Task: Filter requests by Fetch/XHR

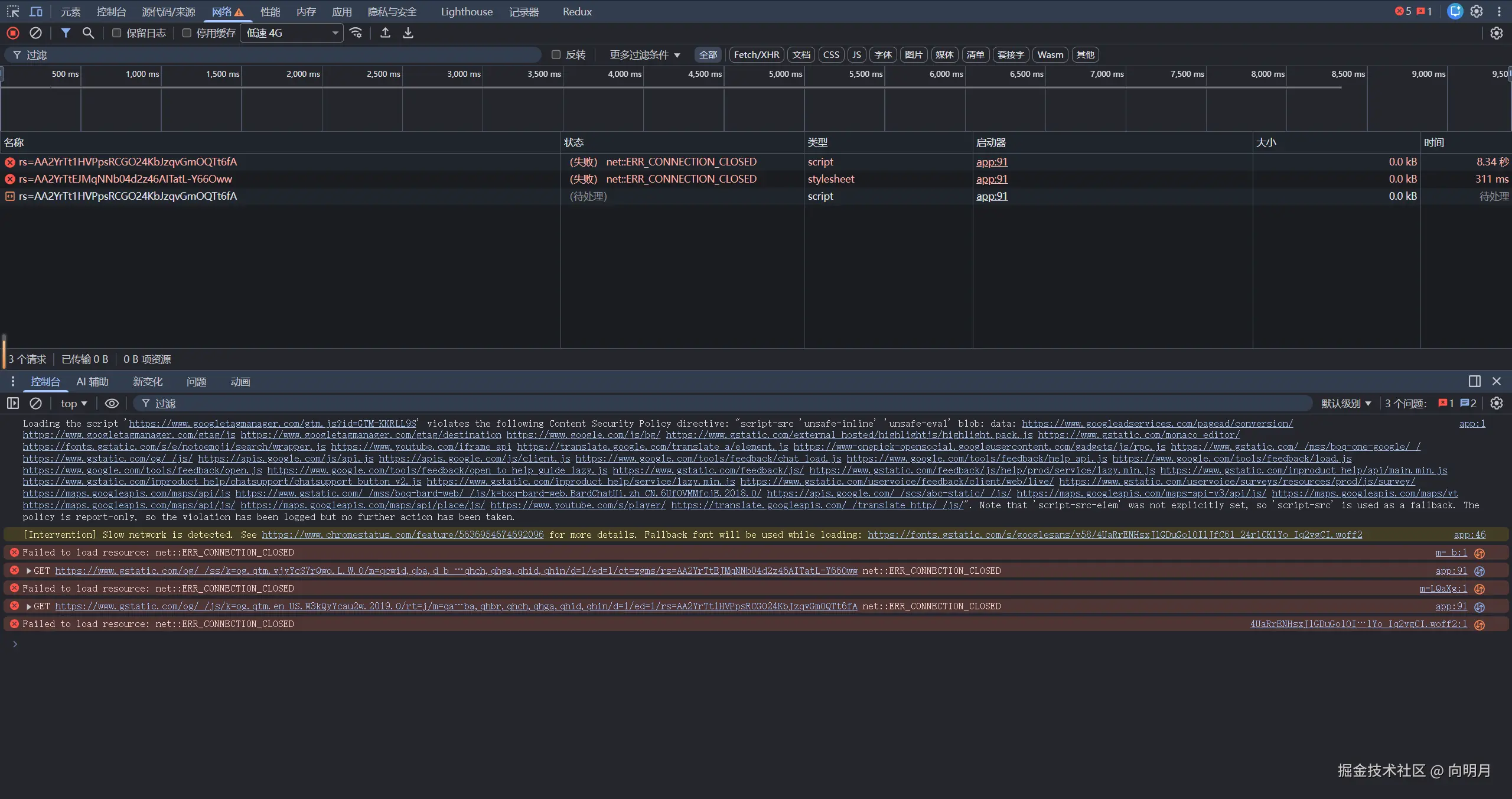Action: tap(757, 55)
